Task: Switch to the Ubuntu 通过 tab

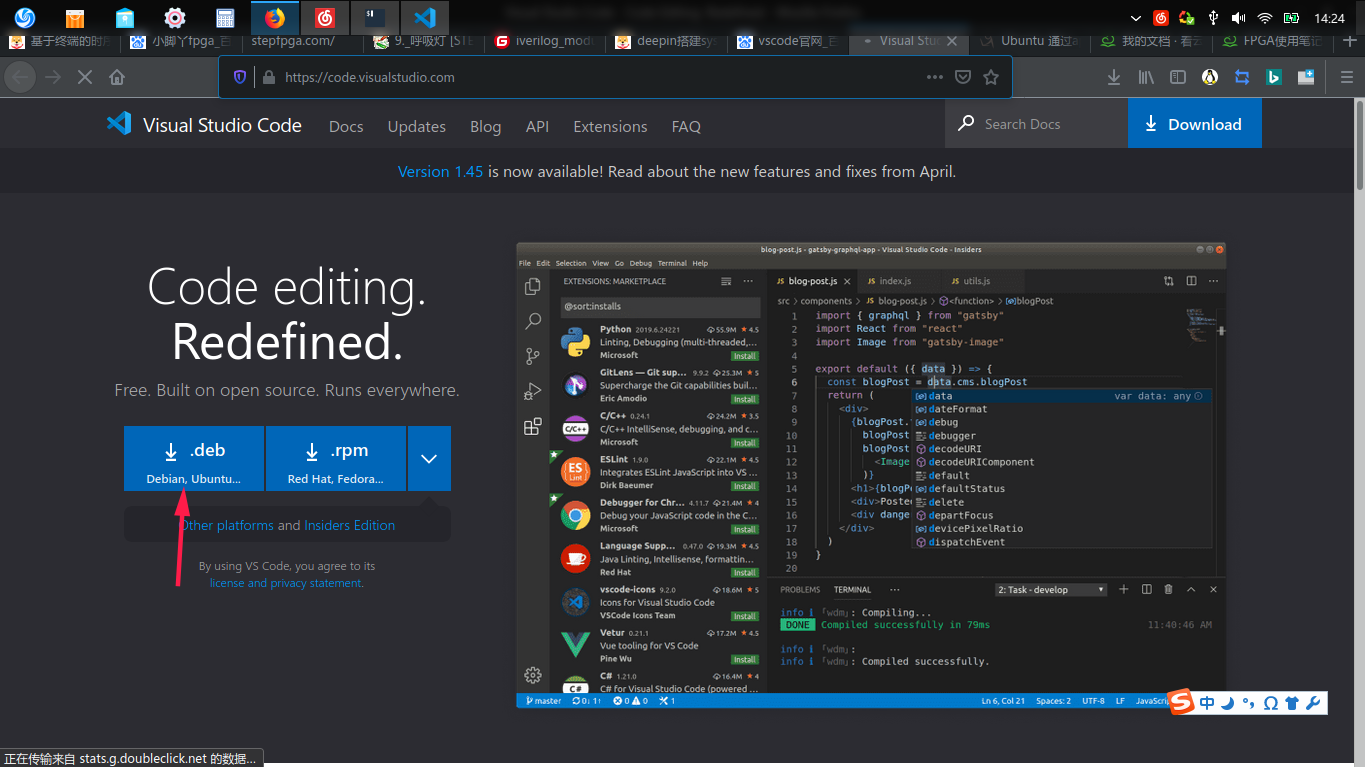Action: pyautogui.click(x=1030, y=41)
